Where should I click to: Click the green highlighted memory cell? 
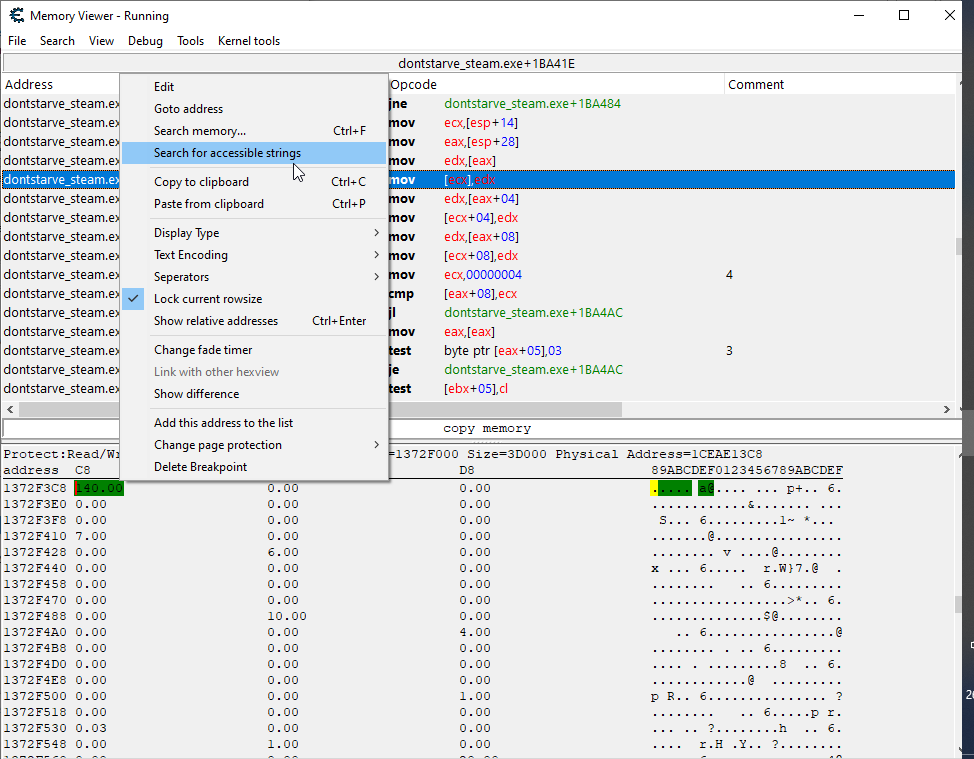click(98, 486)
